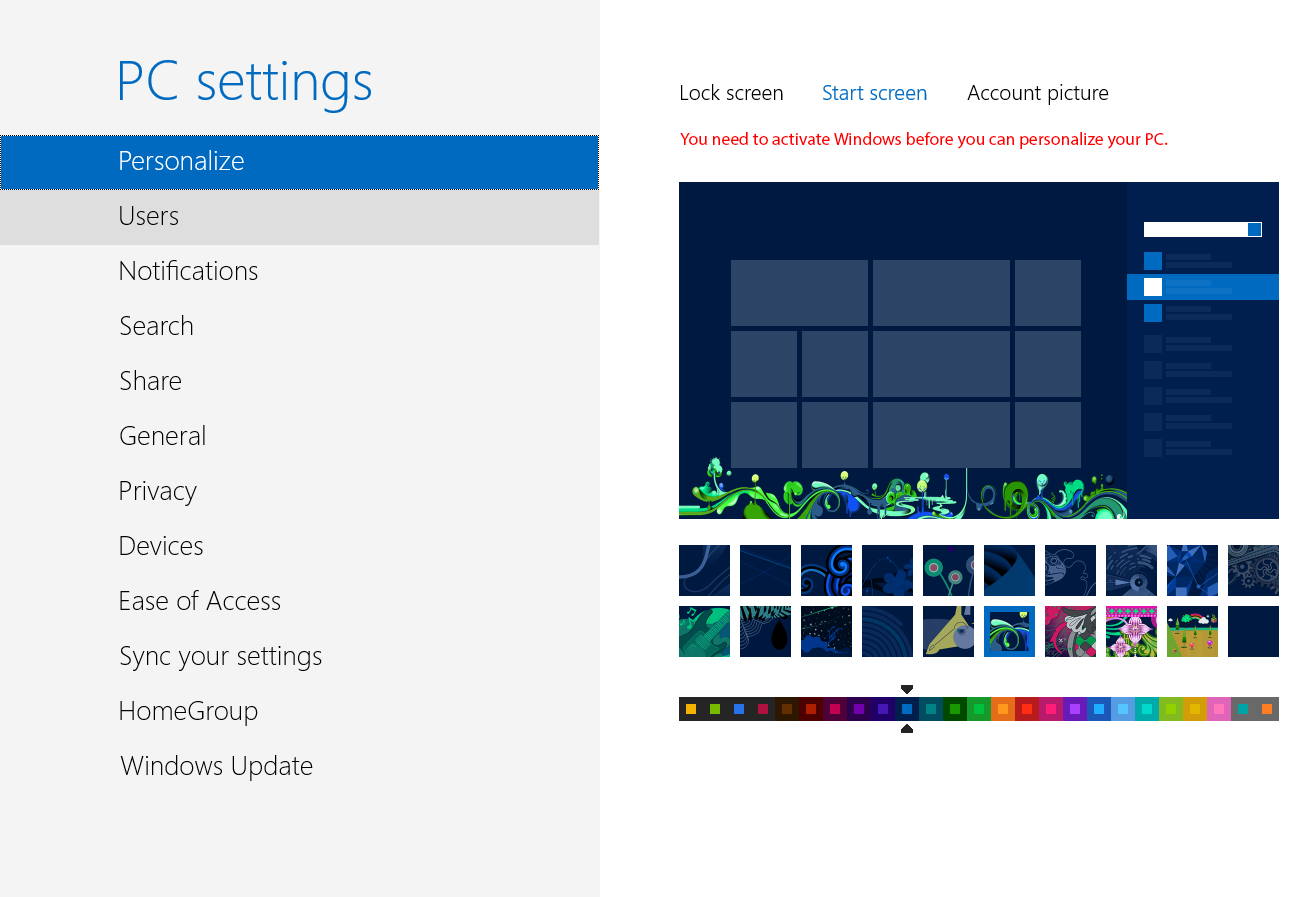Image resolution: width=1316 pixels, height=897 pixels.
Task: Pick the dark gray swatch with lime accent
Action: [x=715, y=709]
